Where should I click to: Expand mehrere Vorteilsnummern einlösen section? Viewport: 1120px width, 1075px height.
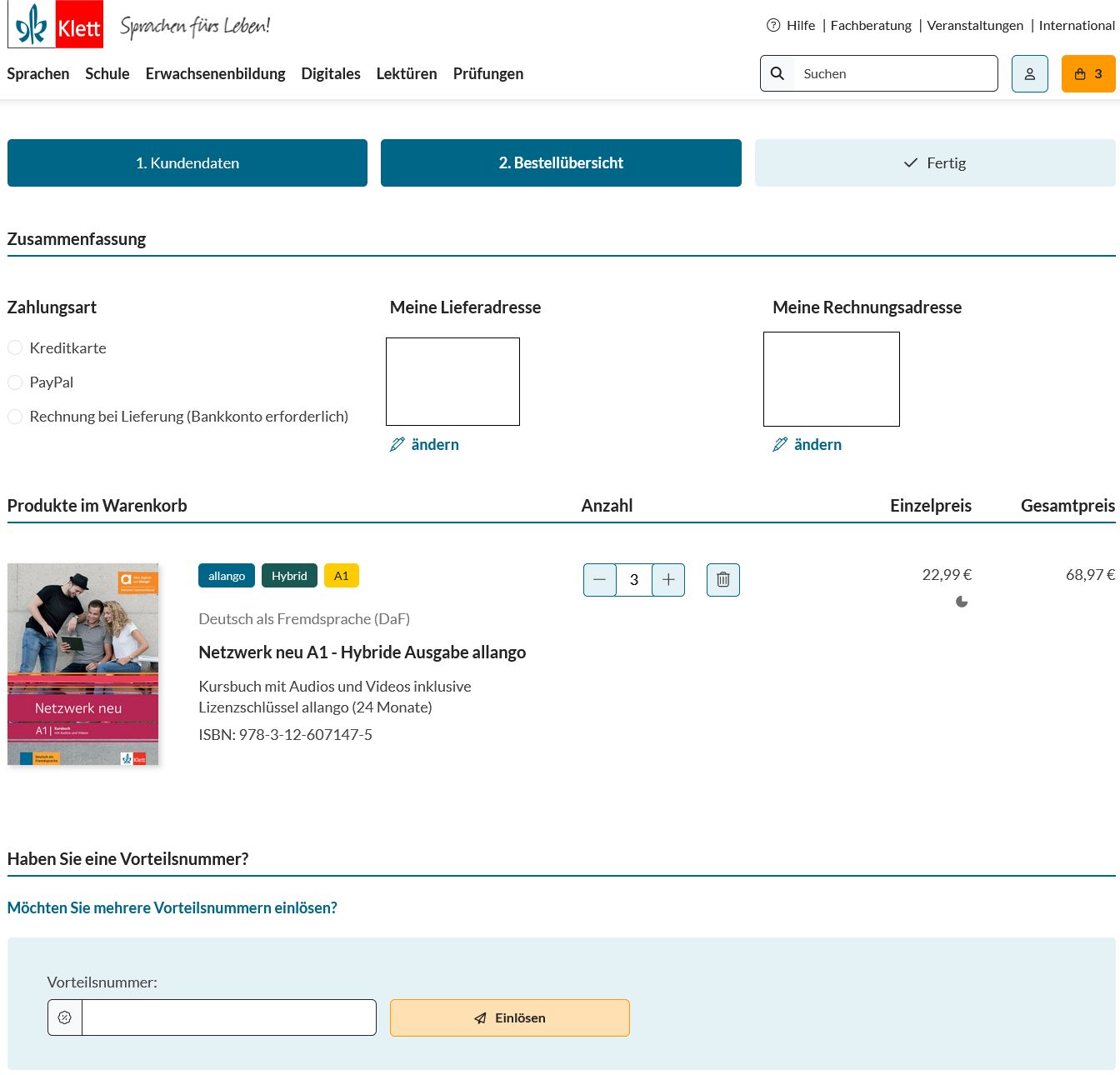coord(172,907)
